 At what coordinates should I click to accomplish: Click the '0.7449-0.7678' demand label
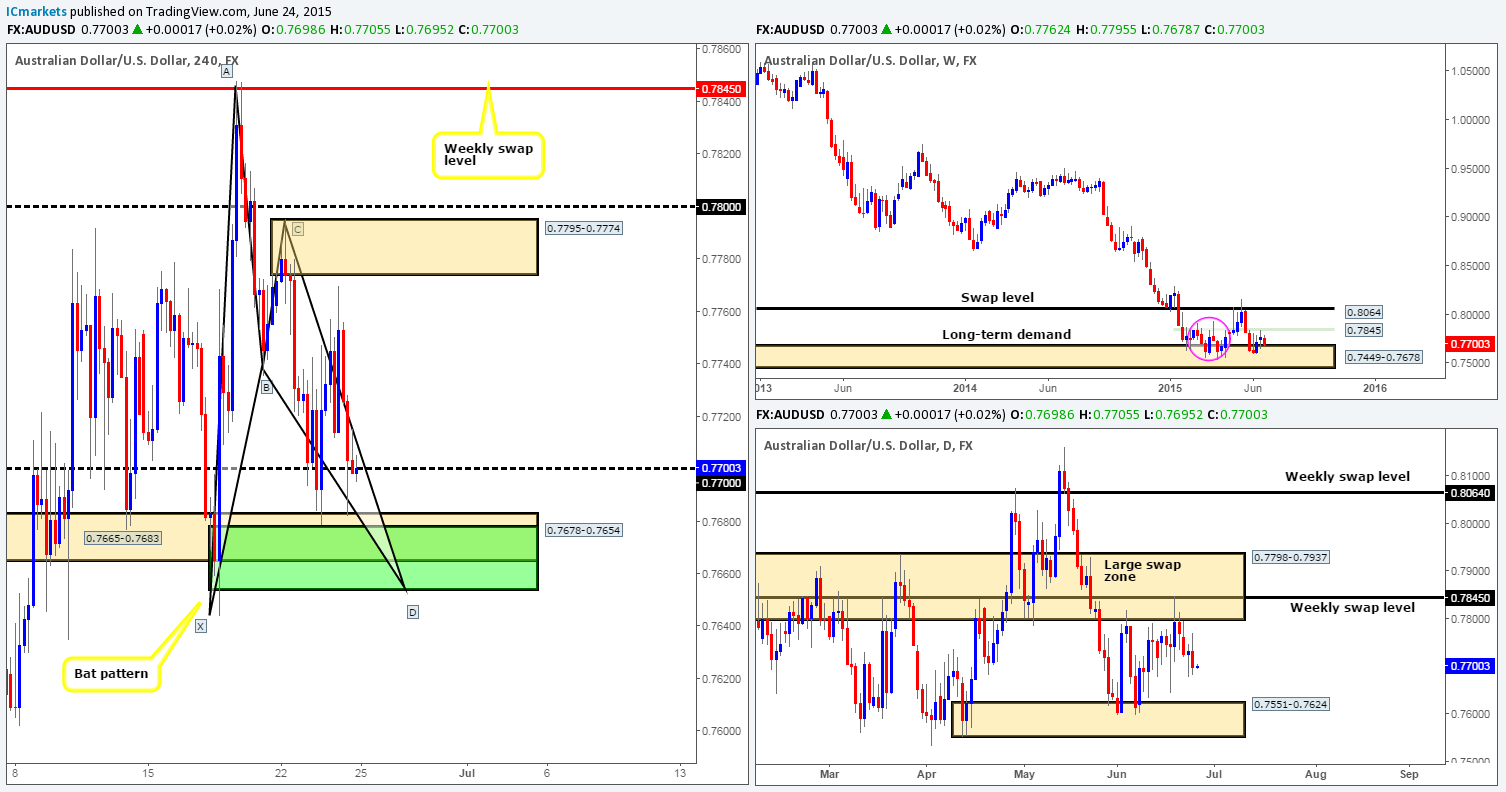pyautogui.click(x=1384, y=355)
